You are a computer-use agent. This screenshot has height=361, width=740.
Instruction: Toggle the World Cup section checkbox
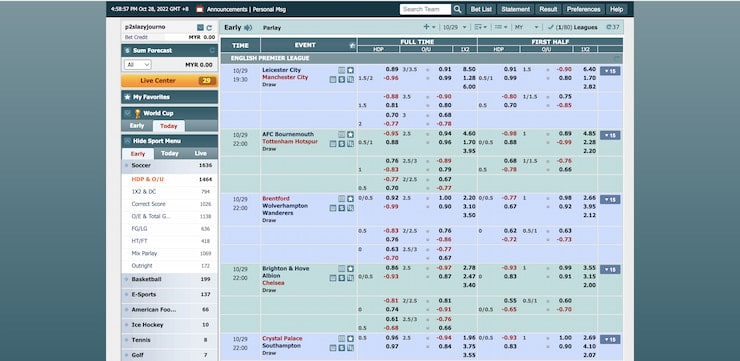click(127, 113)
